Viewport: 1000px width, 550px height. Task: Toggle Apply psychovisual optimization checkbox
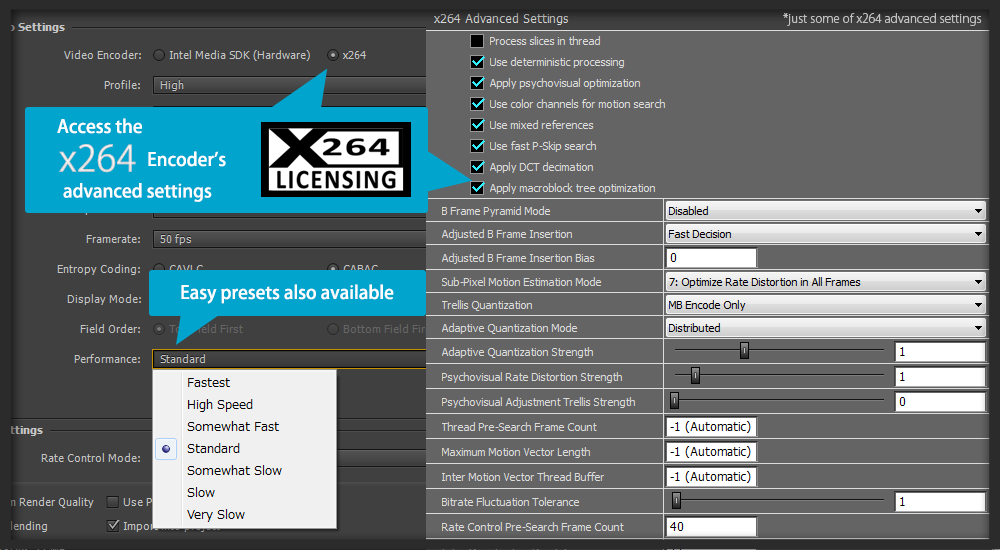click(477, 83)
